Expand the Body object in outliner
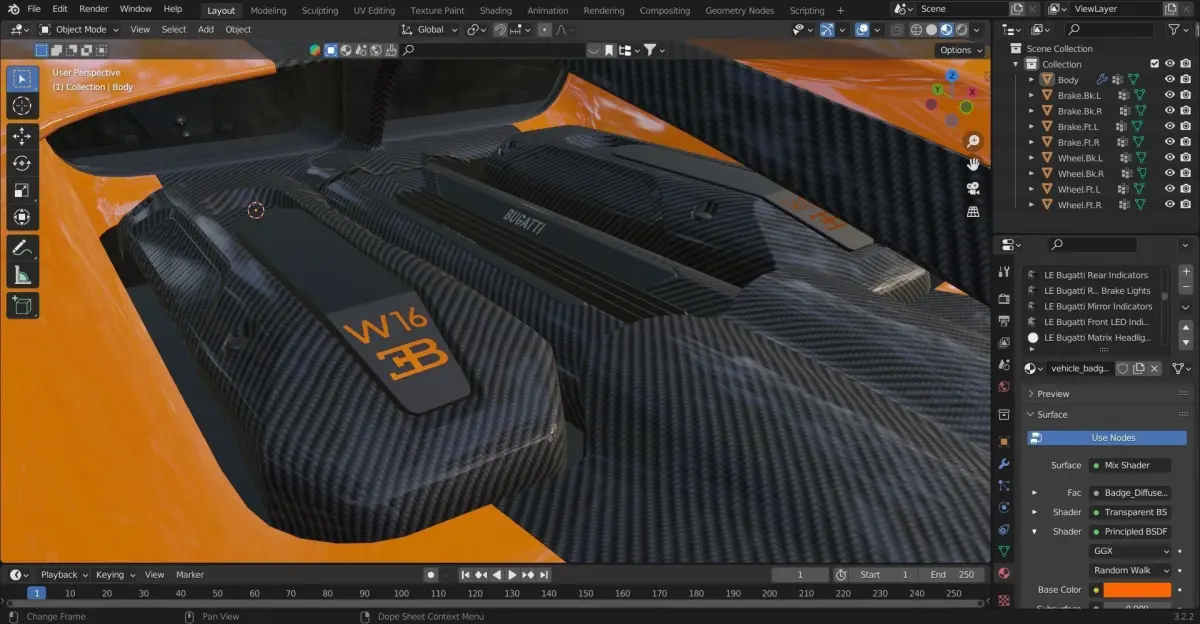Image resolution: width=1200 pixels, height=624 pixels. (x=1031, y=80)
